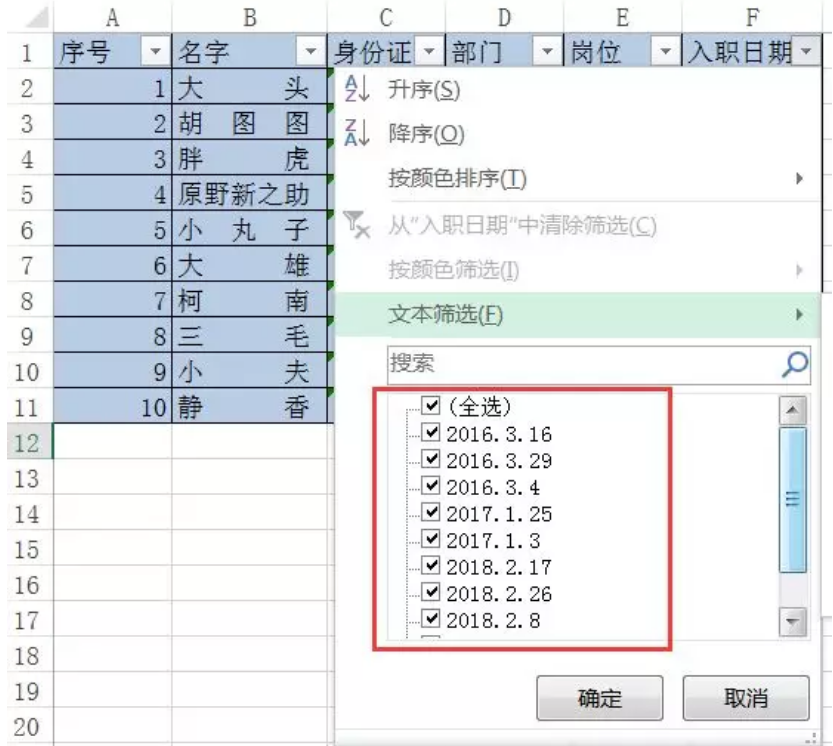Image resolution: width=833 pixels, height=746 pixels.
Task: Select column E header
Action: pos(622,18)
